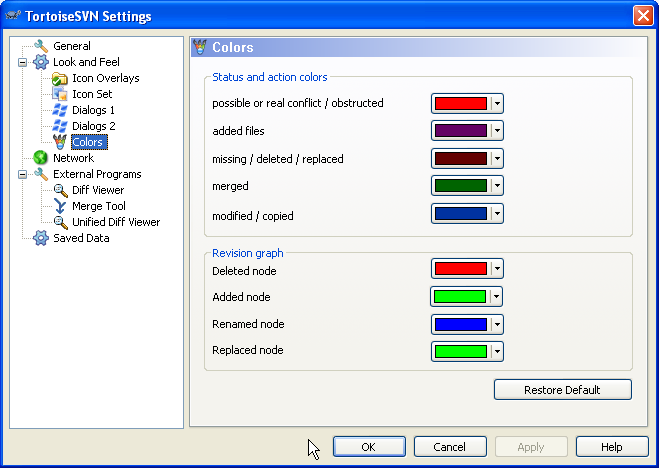
Task: Click the OK button
Action: tap(369, 447)
